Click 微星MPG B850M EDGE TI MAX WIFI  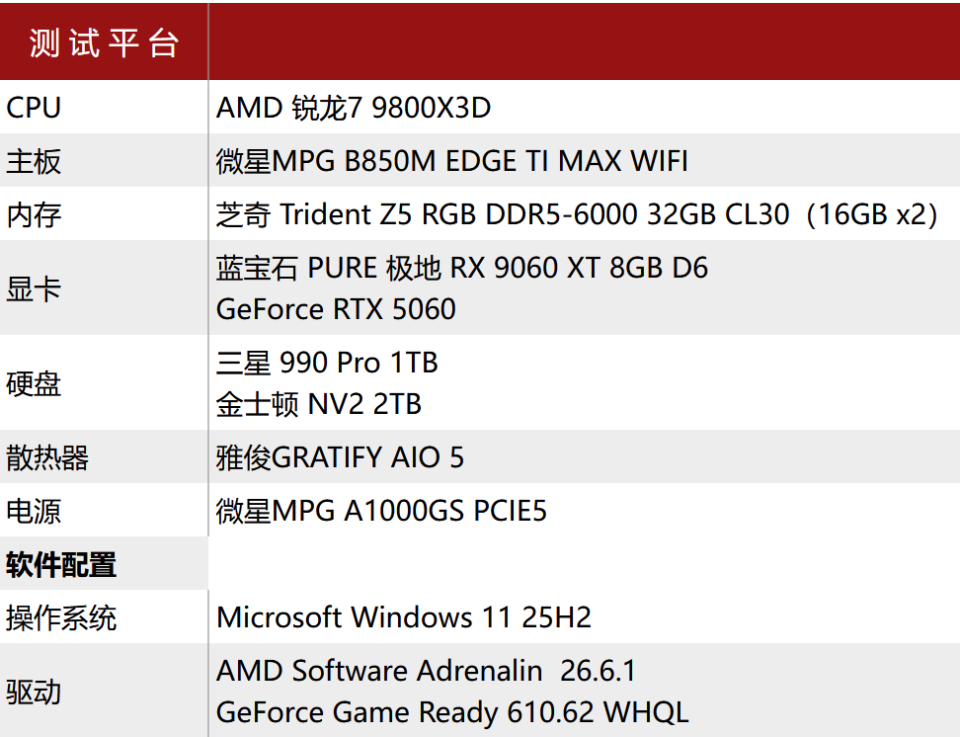coord(452,161)
